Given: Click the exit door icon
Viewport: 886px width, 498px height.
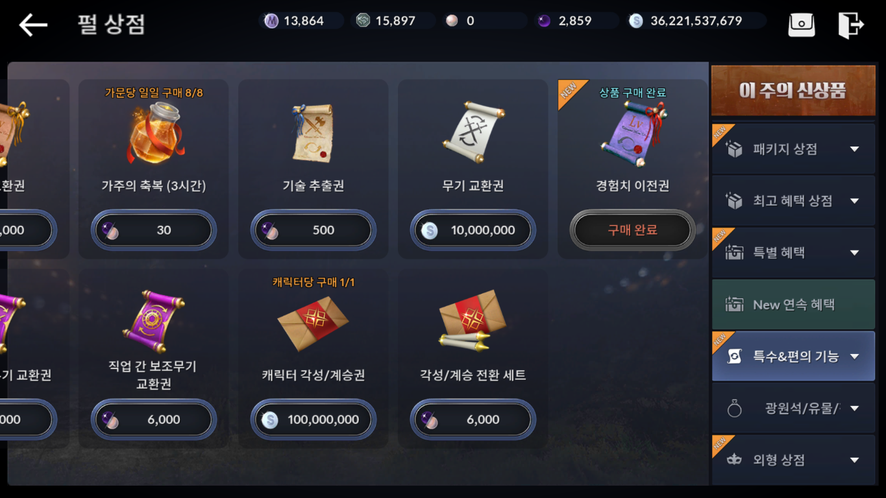Looking at the screenshot, I should pos(850,25).
